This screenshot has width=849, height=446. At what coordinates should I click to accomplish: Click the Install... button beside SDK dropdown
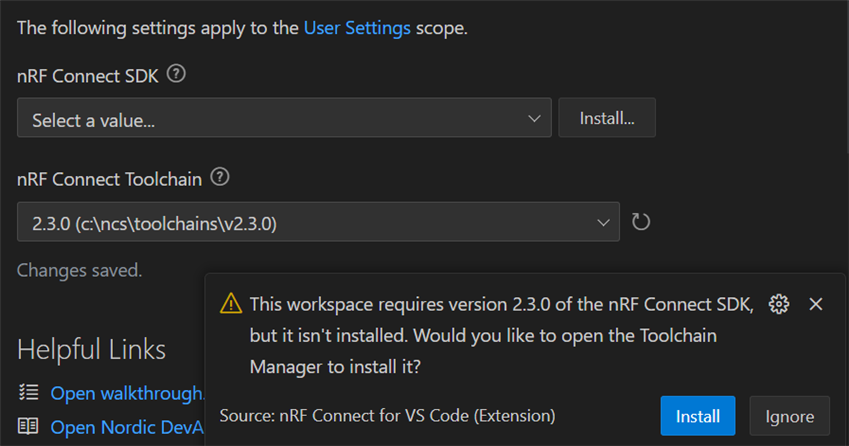(x=607, y=117)
